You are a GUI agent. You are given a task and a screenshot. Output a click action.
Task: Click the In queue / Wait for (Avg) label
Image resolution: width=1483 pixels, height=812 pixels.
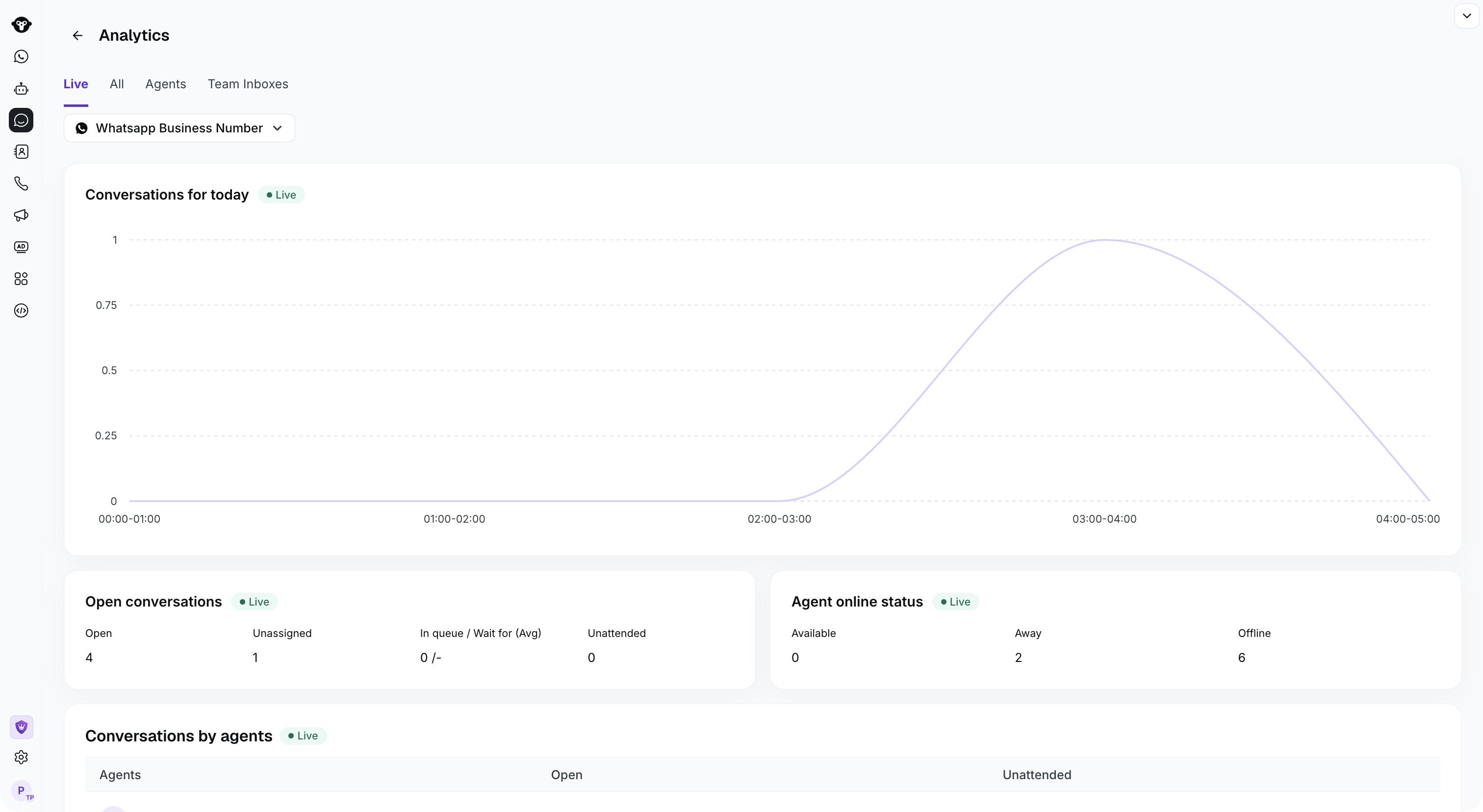pyautogui.click(x=481, y=633)
